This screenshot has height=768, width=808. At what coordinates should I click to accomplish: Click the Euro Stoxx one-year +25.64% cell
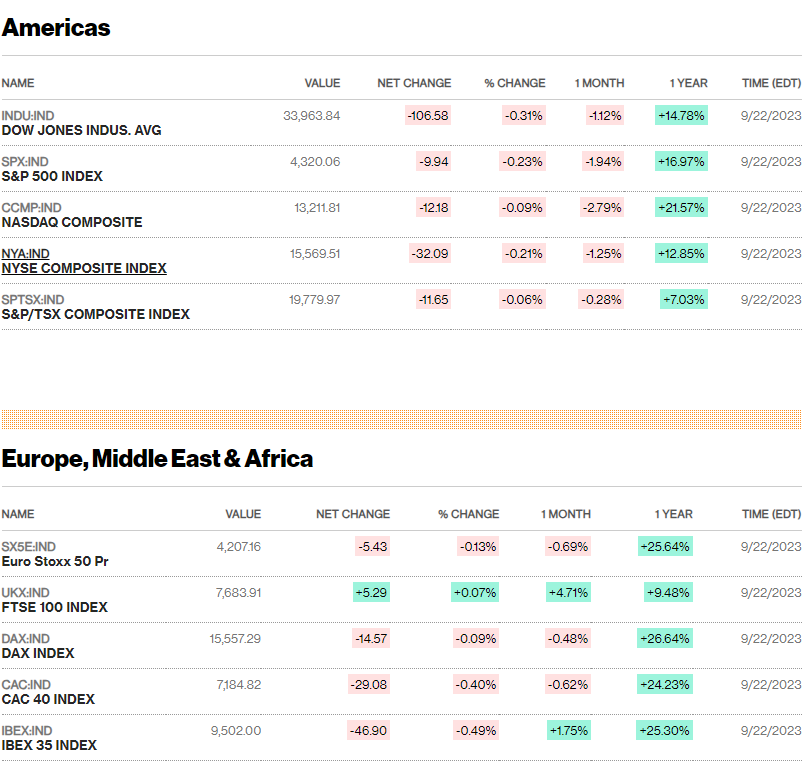(665, 546)
